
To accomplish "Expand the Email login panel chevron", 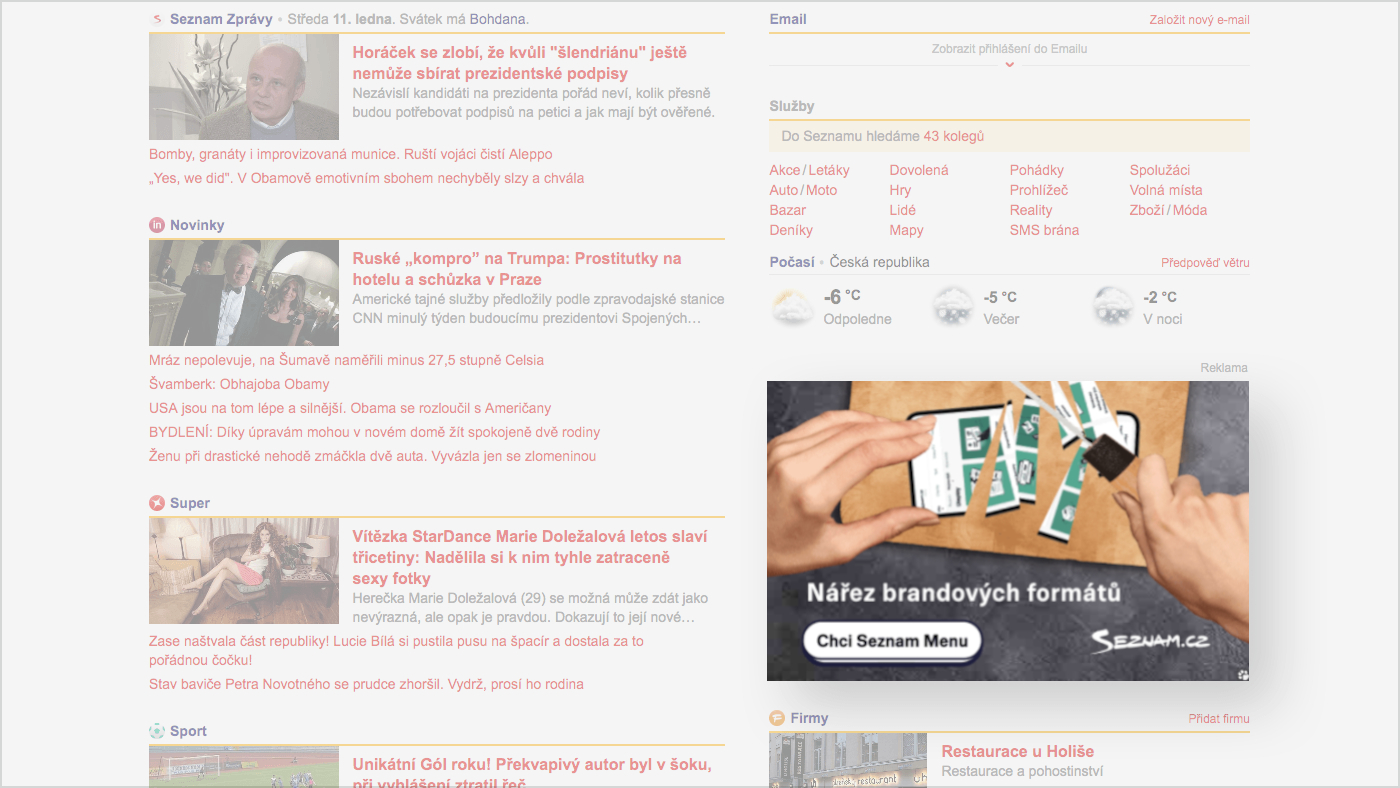I will coord(1009,64).
